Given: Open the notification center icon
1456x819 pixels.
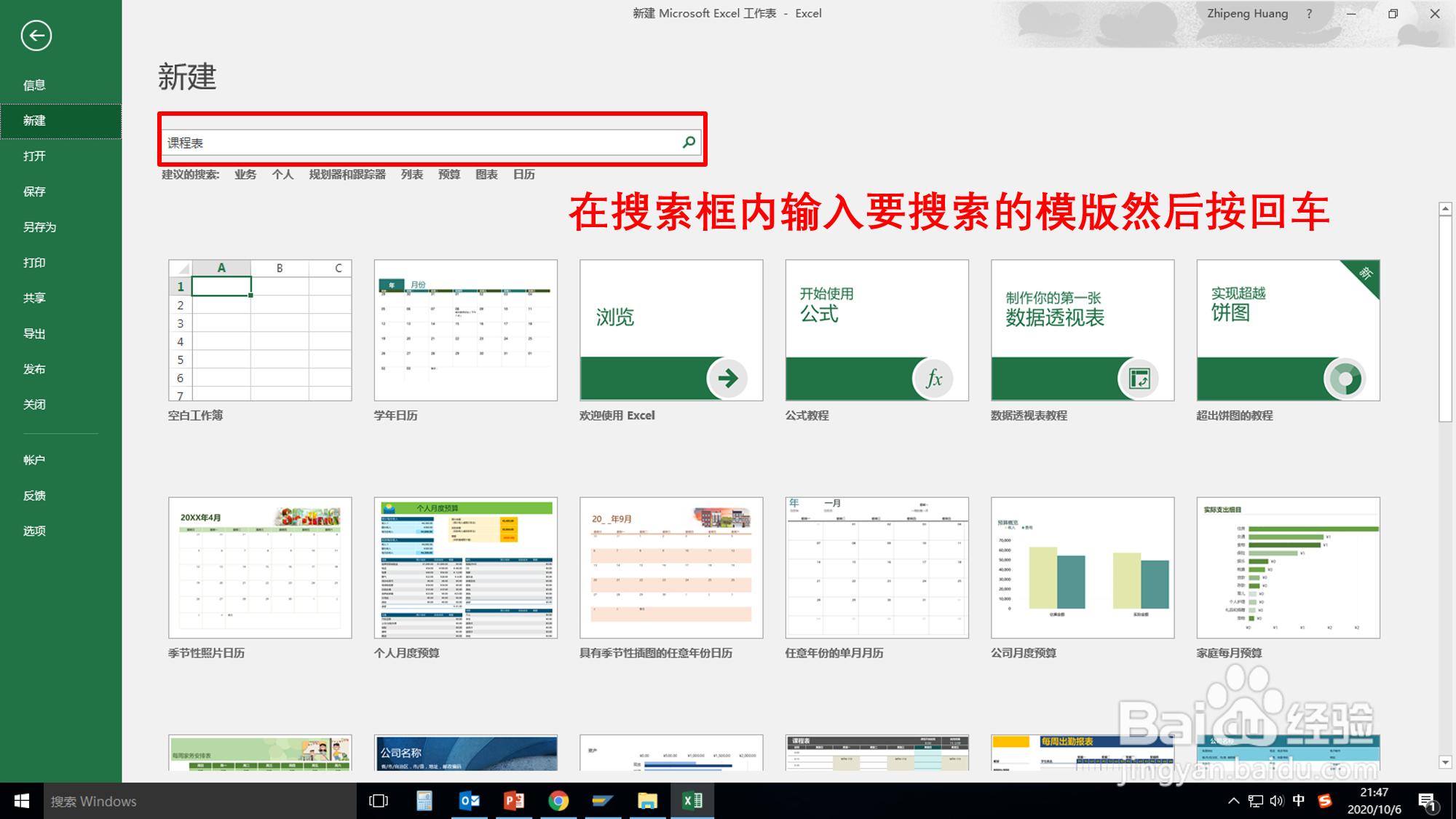Looking at the screenshot, I should [1428, 802].
